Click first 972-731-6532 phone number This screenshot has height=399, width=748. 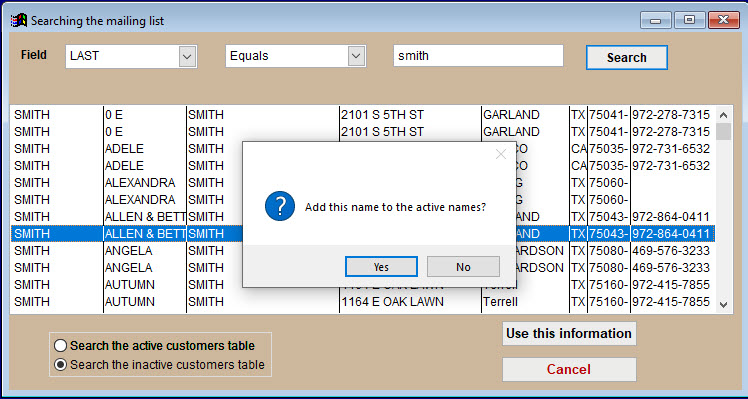(x=671, y=148)
